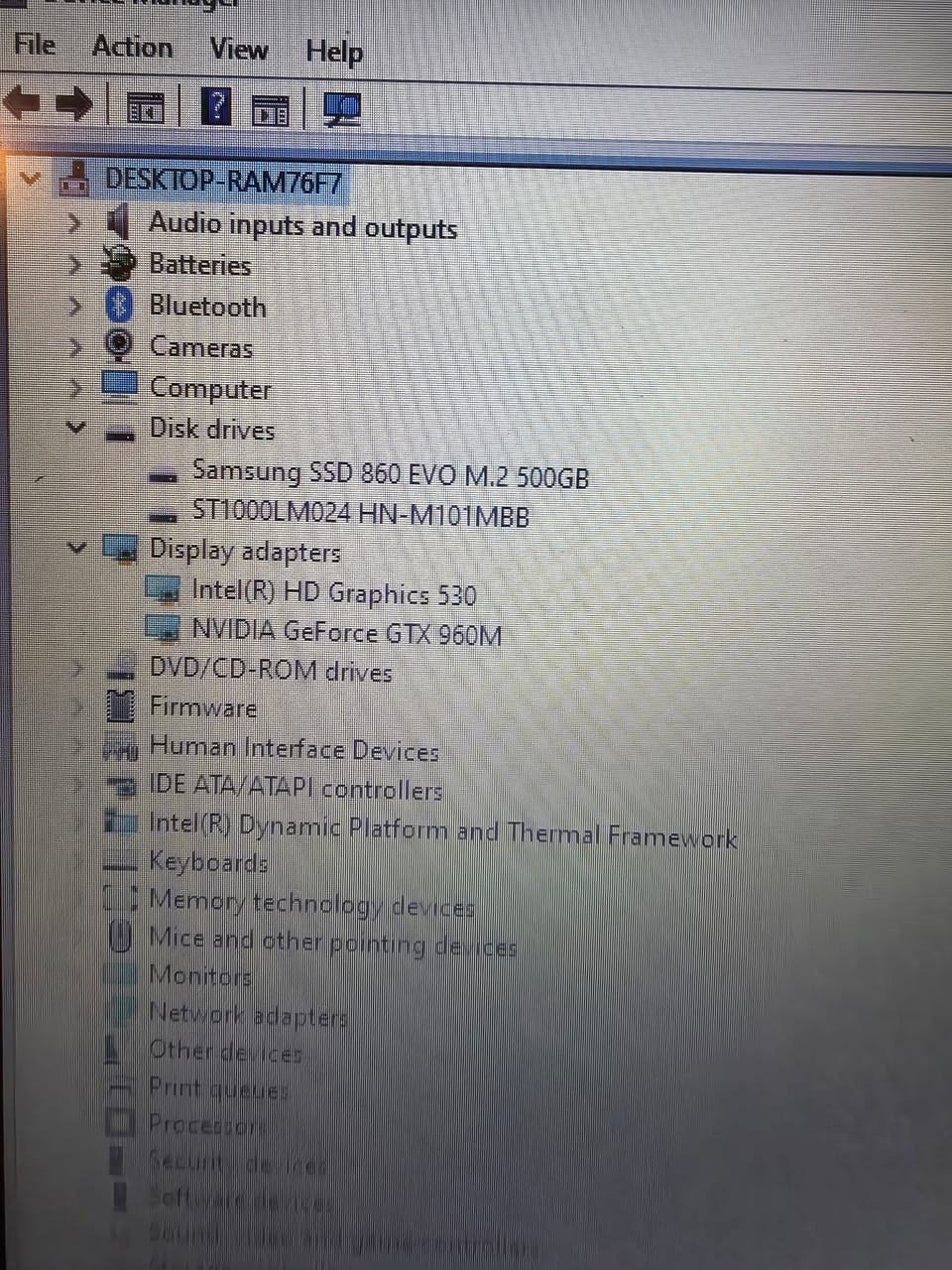The image size is (952, 1270).
Task: Collapse the Display adapters category
Action: click(76, 547)
